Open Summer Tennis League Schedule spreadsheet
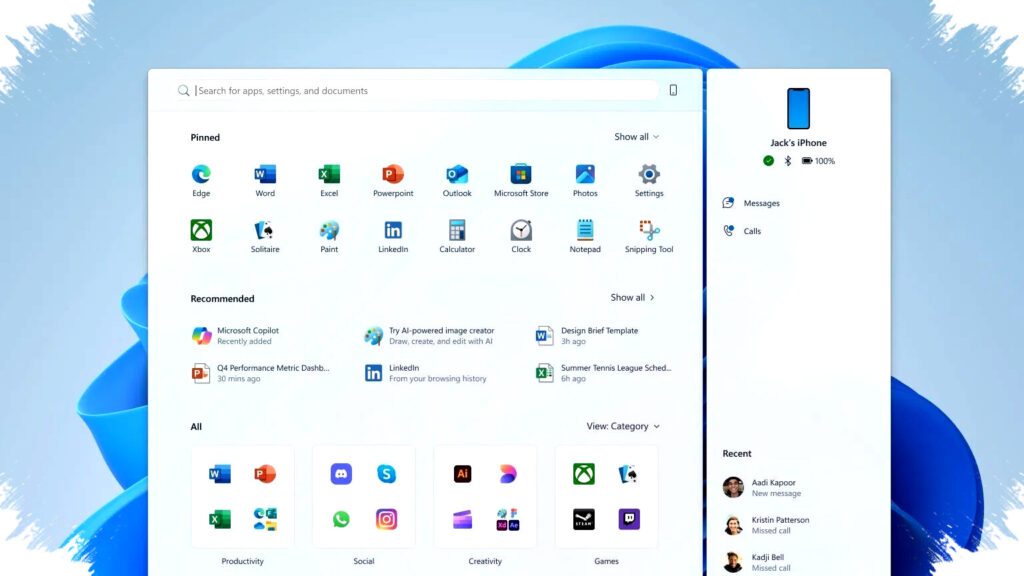 (x=603, y=373)
